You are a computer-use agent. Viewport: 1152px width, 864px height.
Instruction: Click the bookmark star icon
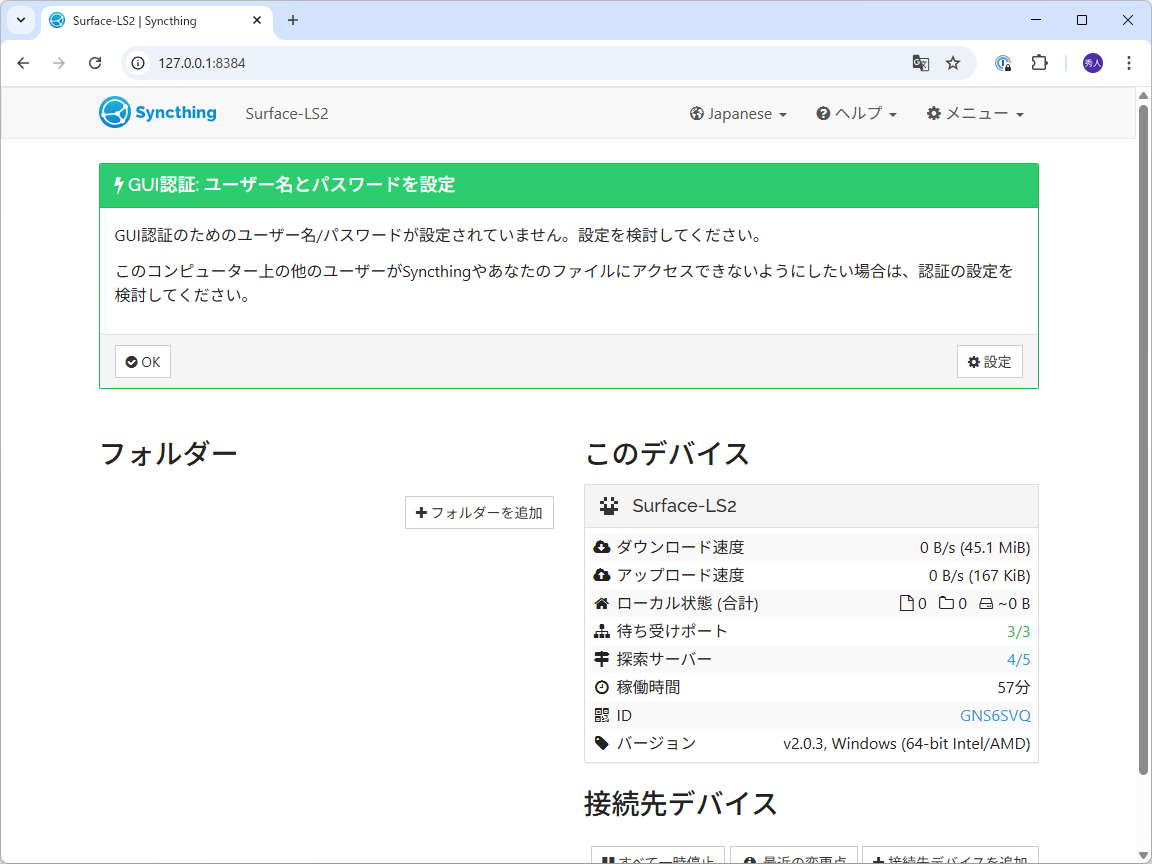click(952, 62)
